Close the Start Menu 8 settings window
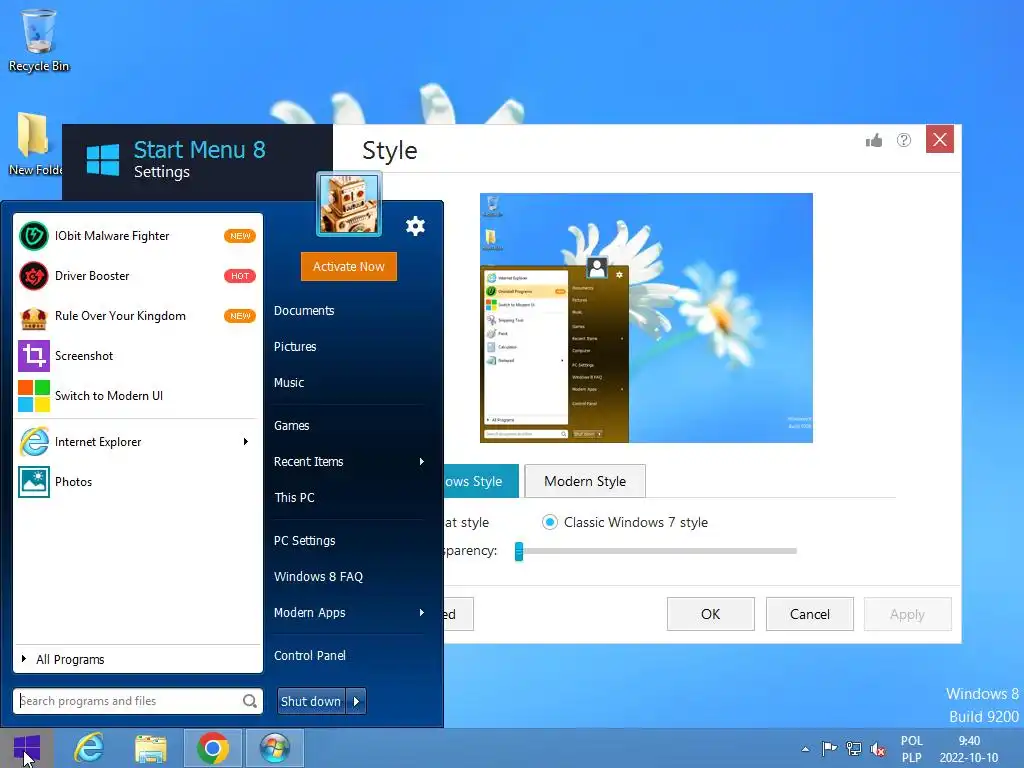 (940, 139)
